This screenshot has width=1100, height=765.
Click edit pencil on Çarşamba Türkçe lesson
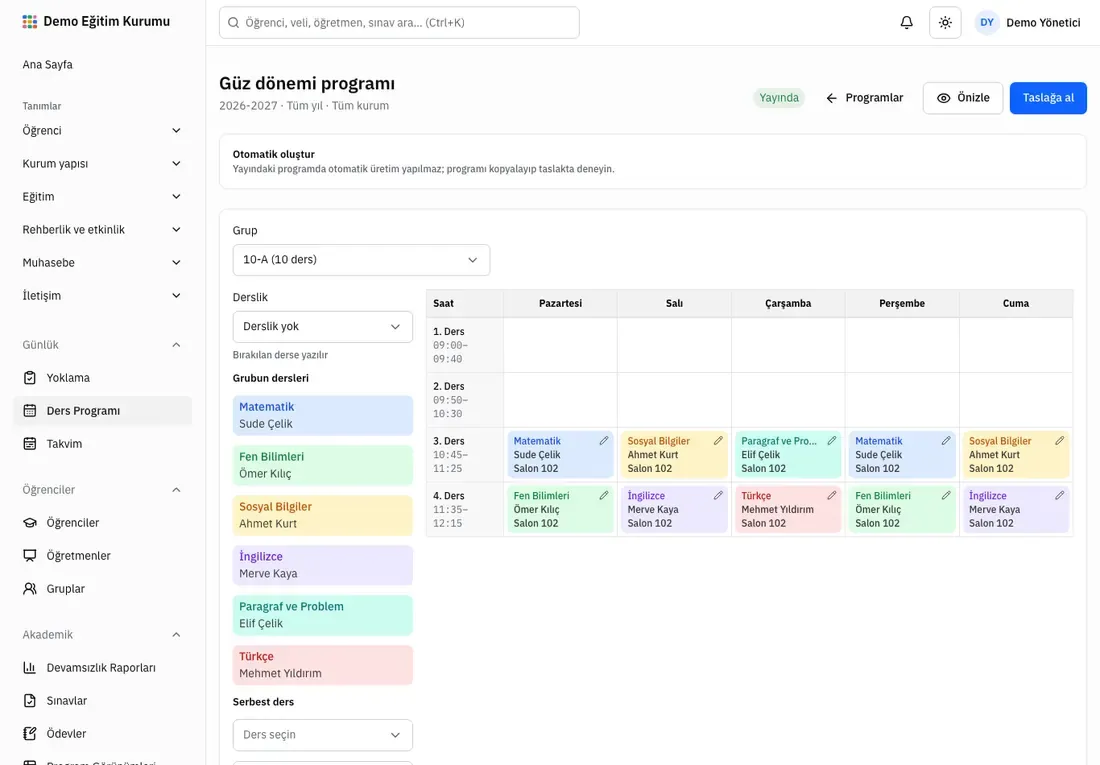tap(831, 495)
